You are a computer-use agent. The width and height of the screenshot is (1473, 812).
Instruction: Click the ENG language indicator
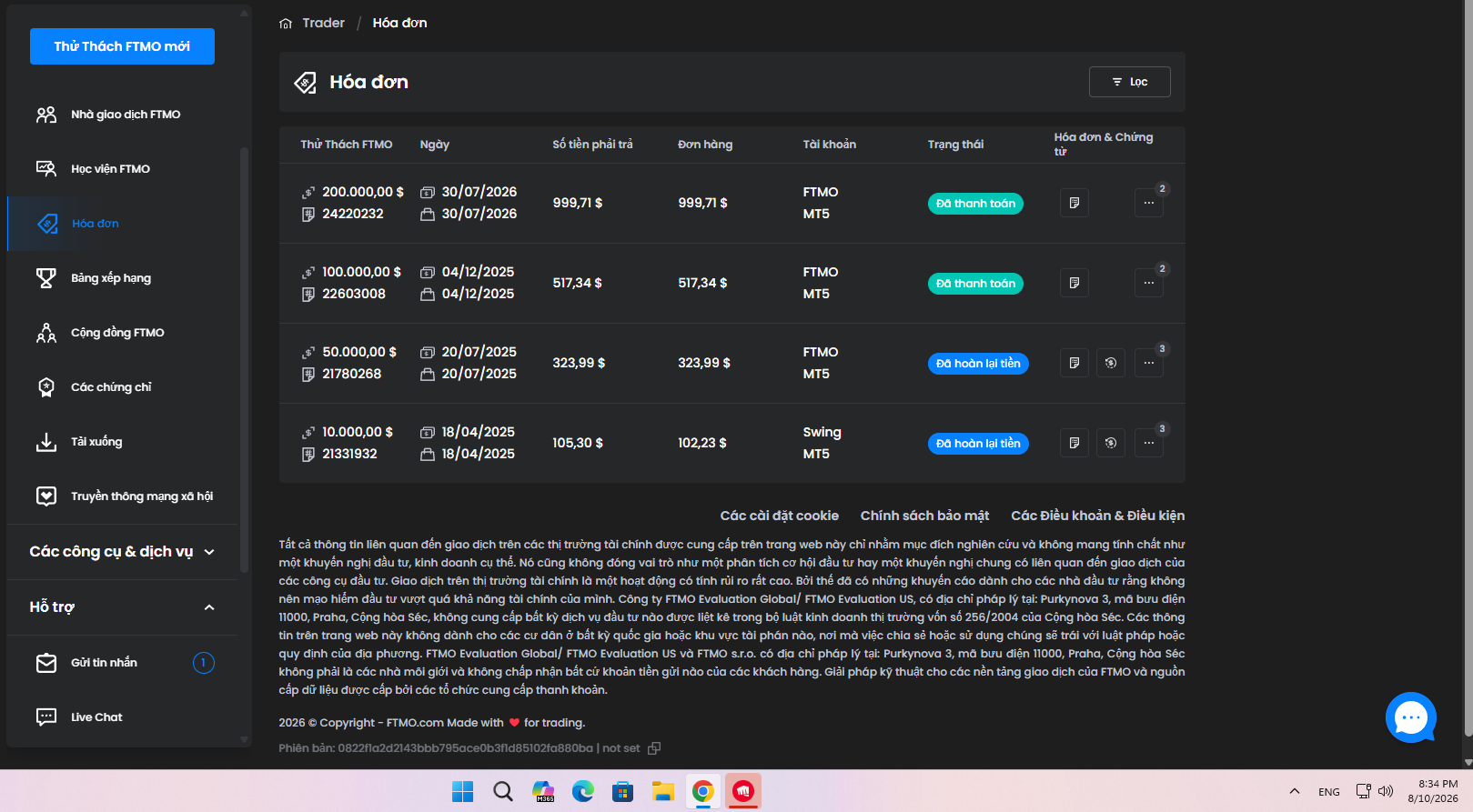1329,792
